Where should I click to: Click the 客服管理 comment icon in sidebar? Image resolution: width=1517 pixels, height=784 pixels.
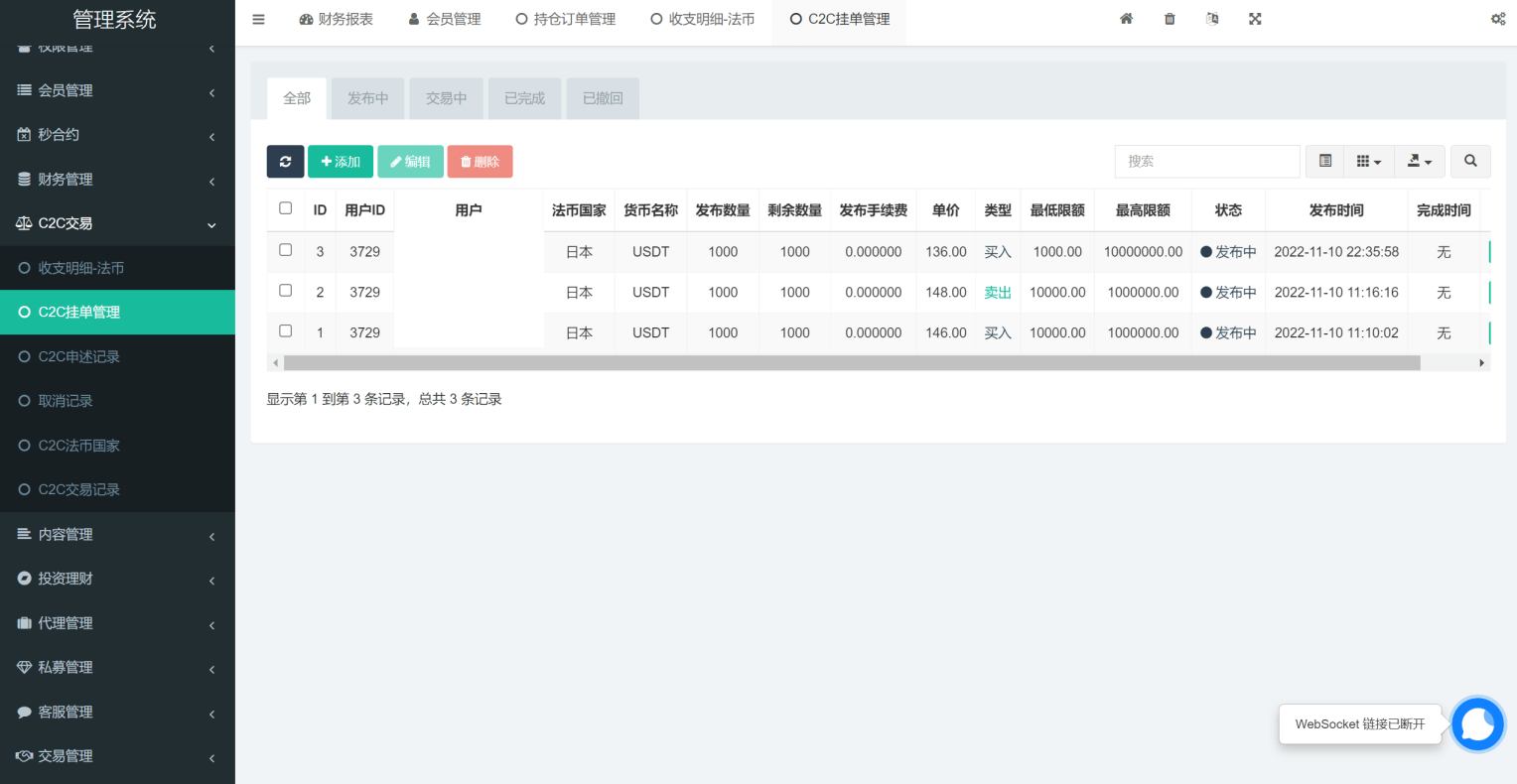tap(25, 712)
